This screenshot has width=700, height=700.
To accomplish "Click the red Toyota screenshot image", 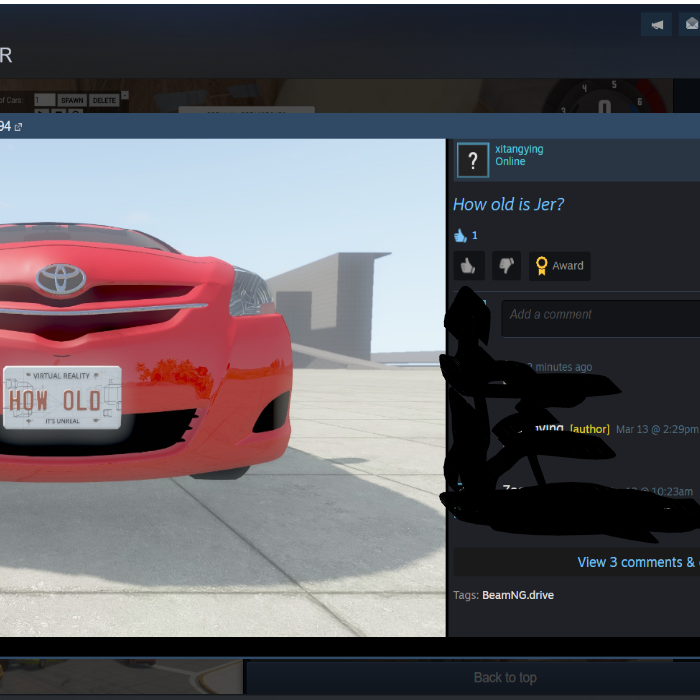I will click(x=222, y=388).
